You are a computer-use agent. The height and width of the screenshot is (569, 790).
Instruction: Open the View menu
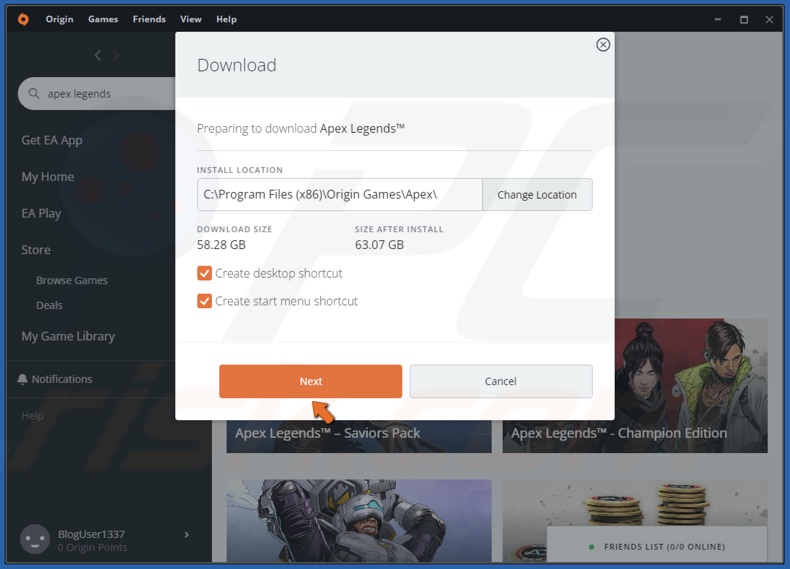tap(191, 19)
